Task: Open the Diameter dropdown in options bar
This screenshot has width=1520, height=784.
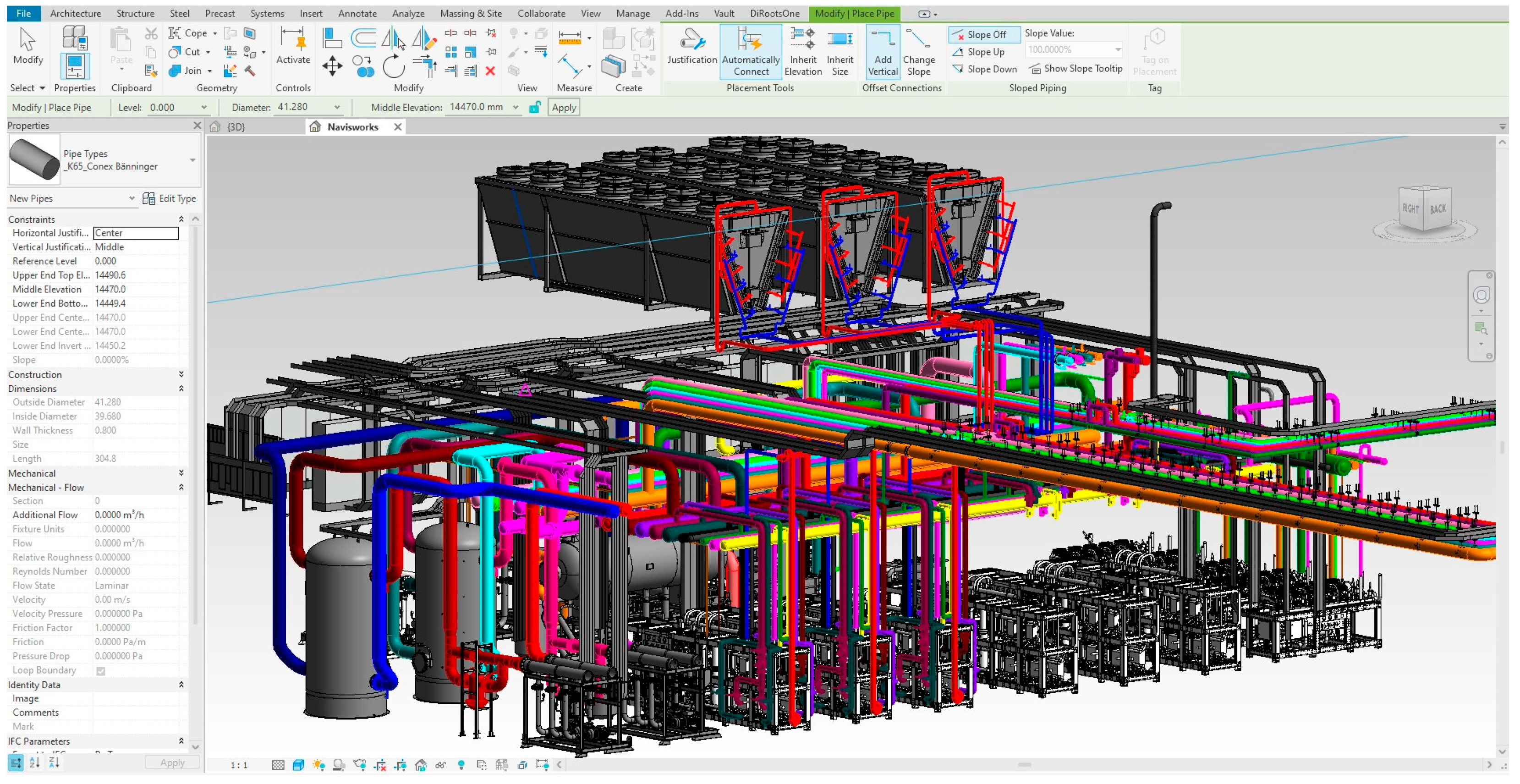Action: (x=337, y=107)
